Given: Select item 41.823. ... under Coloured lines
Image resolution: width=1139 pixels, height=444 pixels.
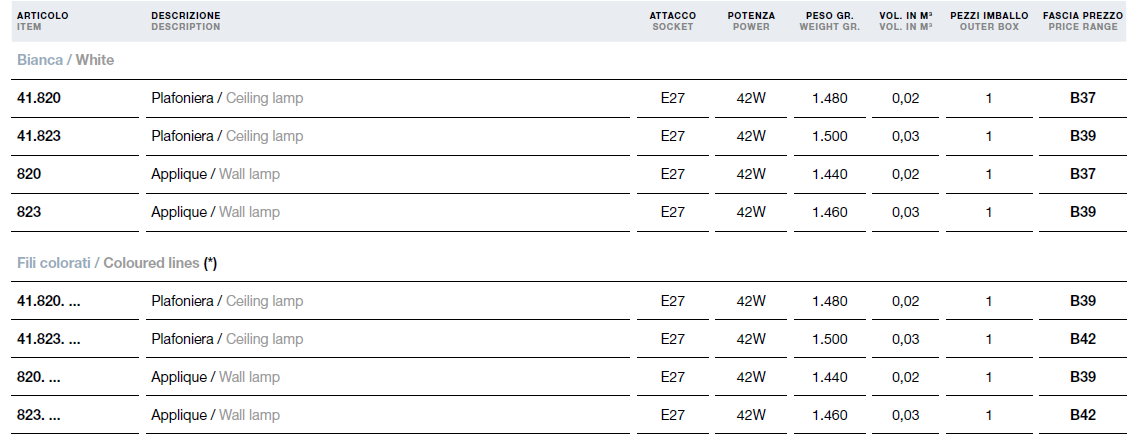Looking at the screenshot, I should (49, 339).
